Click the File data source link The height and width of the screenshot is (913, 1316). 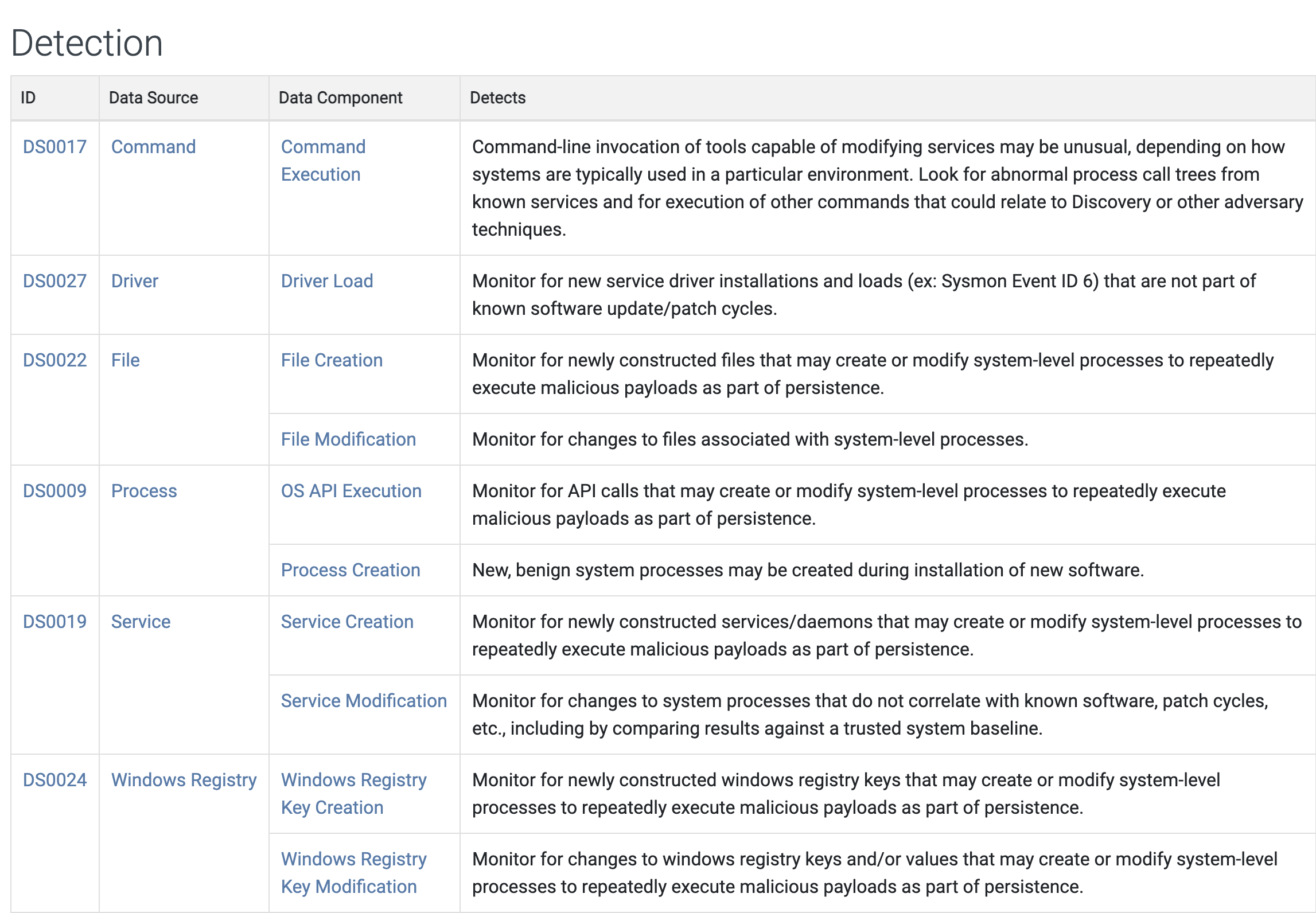[125, 360]
